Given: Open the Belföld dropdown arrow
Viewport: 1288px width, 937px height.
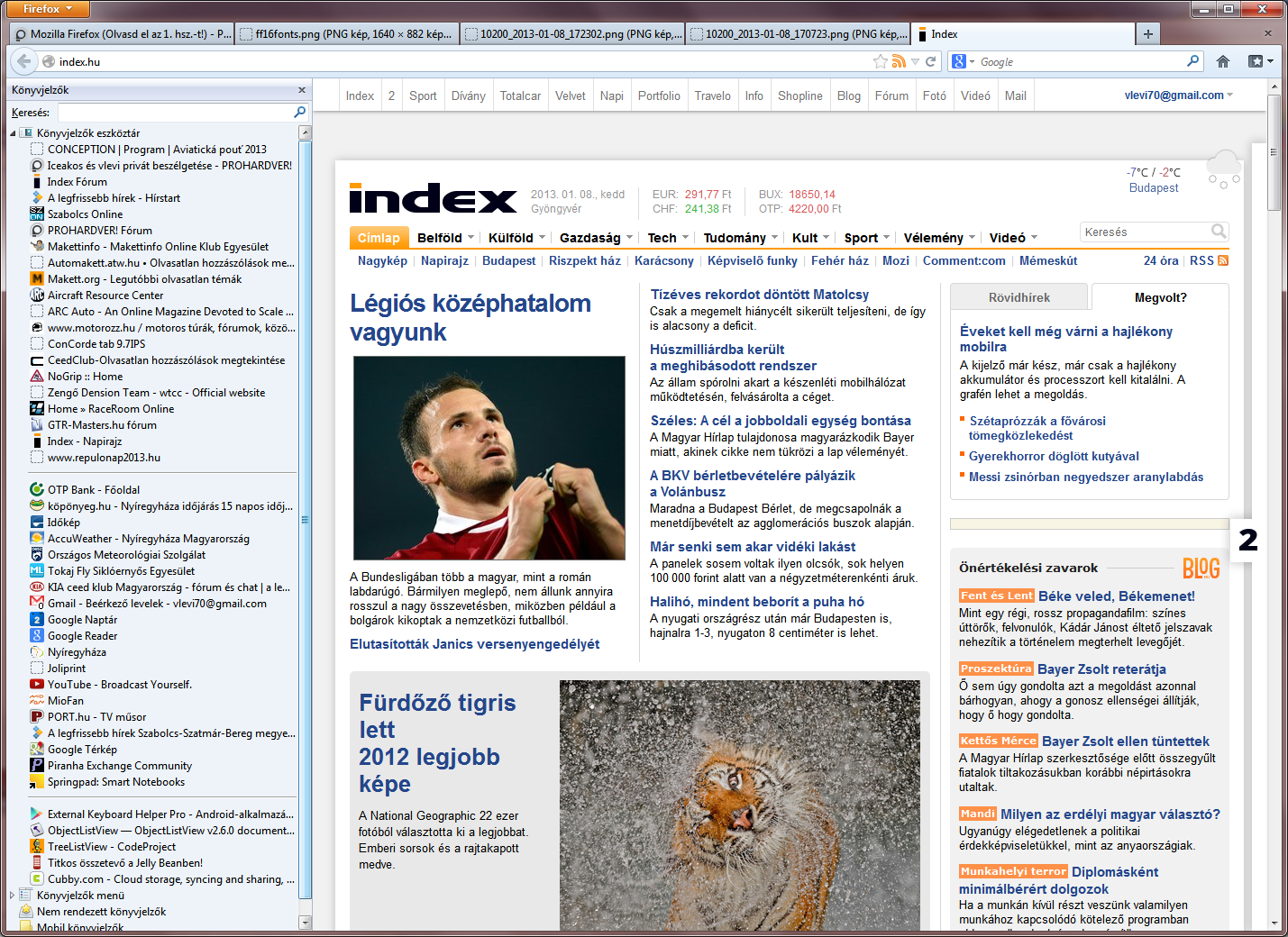Looking at the screenshot, I should pyautogui.click(x=470, y=238).
